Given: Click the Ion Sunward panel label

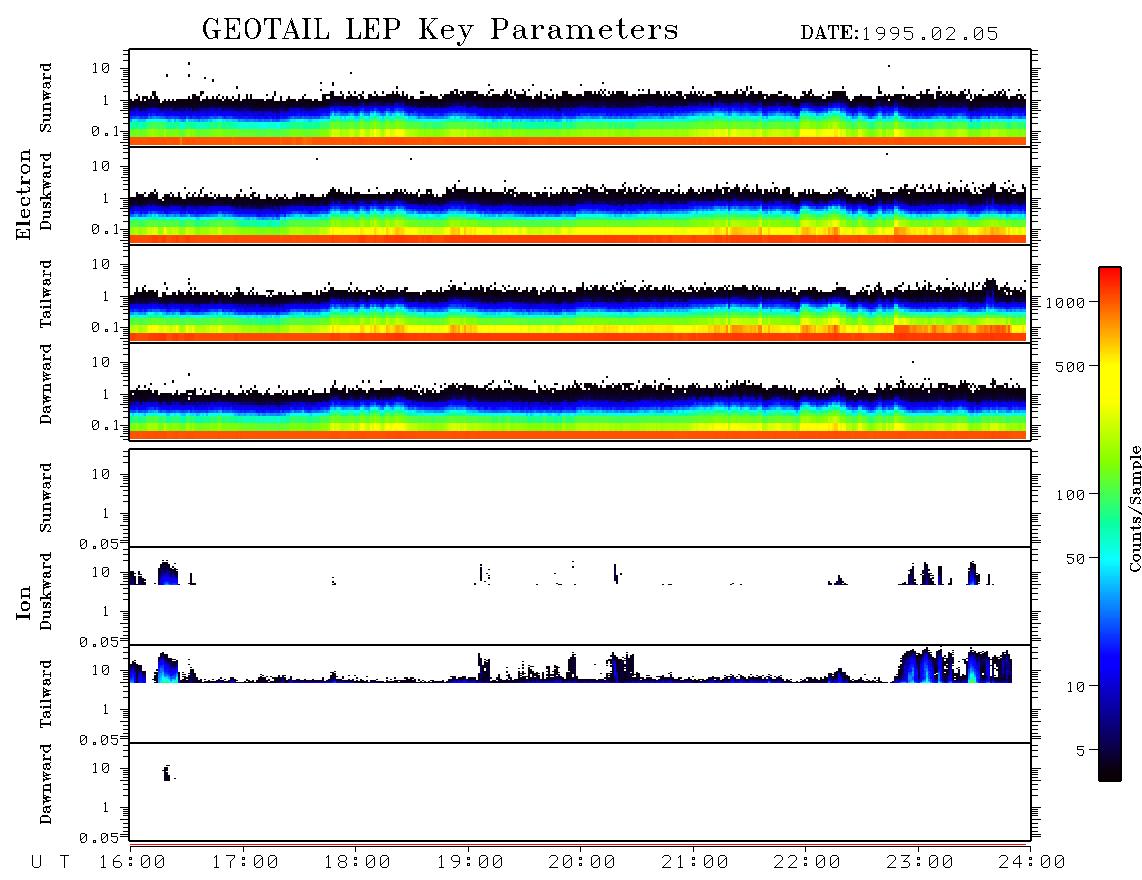Looking at the screenshot, I should (x=45, y=497).
